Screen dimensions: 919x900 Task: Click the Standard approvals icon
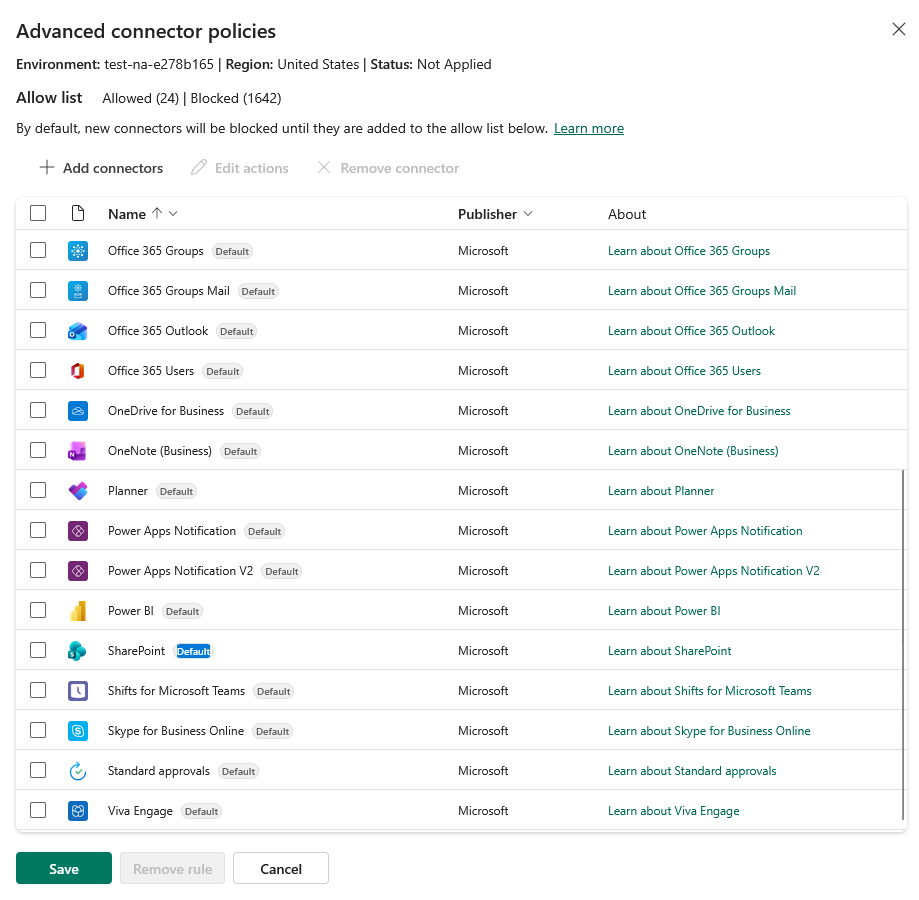78,771
